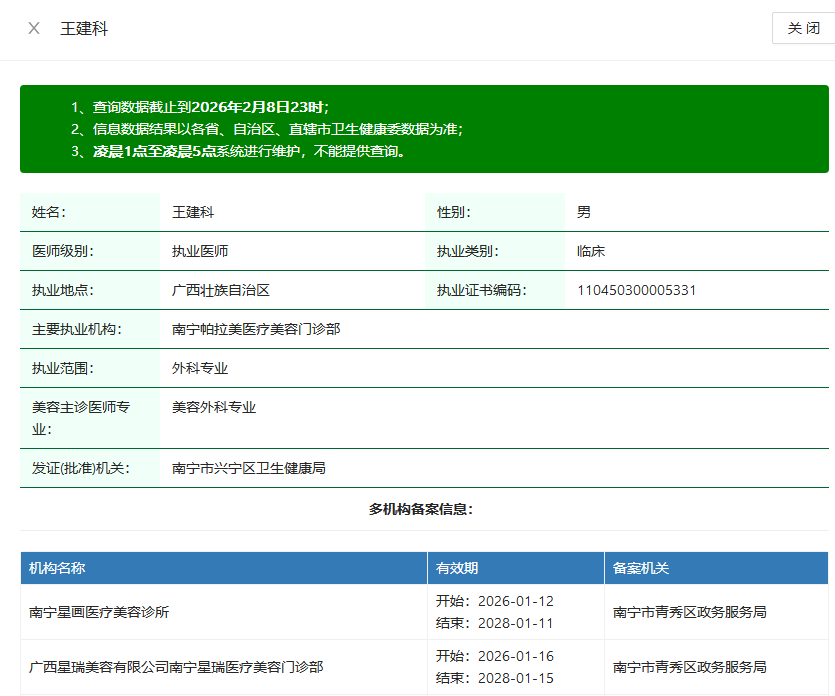835x696 pixels.
Task: Click the name value 王建科 in the table
Action: point(193,212)
